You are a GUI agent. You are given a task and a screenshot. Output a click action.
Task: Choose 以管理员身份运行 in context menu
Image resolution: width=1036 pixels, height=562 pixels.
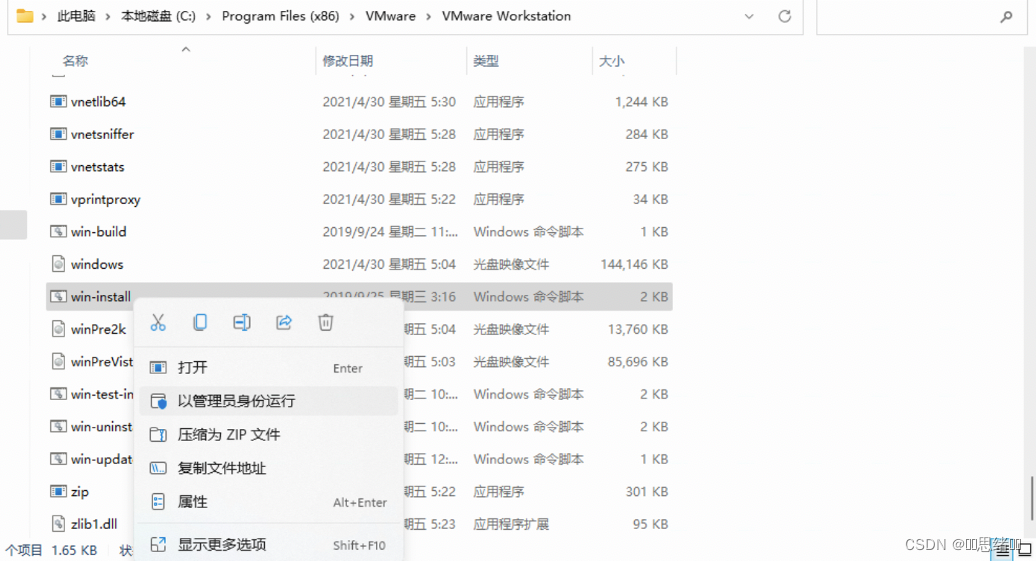[x=268, y=401]
